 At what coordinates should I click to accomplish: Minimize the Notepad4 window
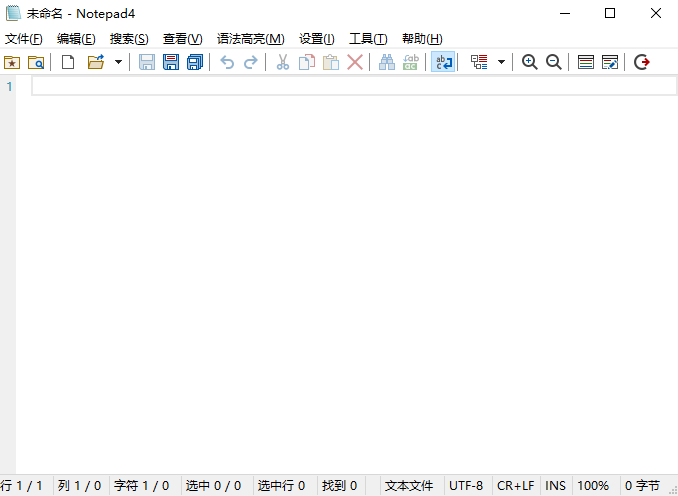pos(565,13)
